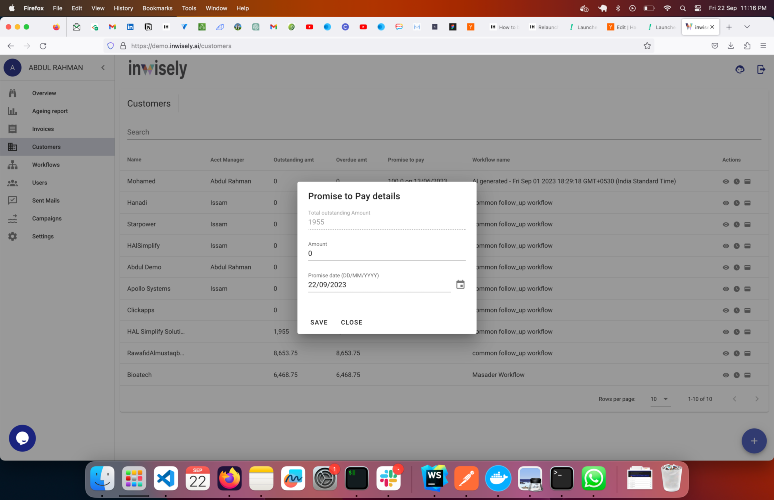This screenshot has height=500, width=774.
Task: Open promise-to-pay clock icon for Hanadi row
Action: pos(736,203)
